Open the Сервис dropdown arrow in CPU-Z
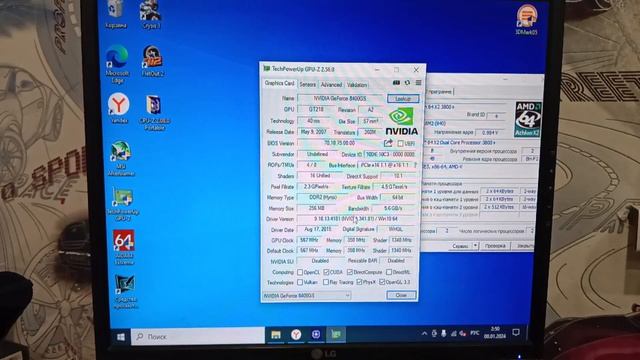 coord(475,246)
